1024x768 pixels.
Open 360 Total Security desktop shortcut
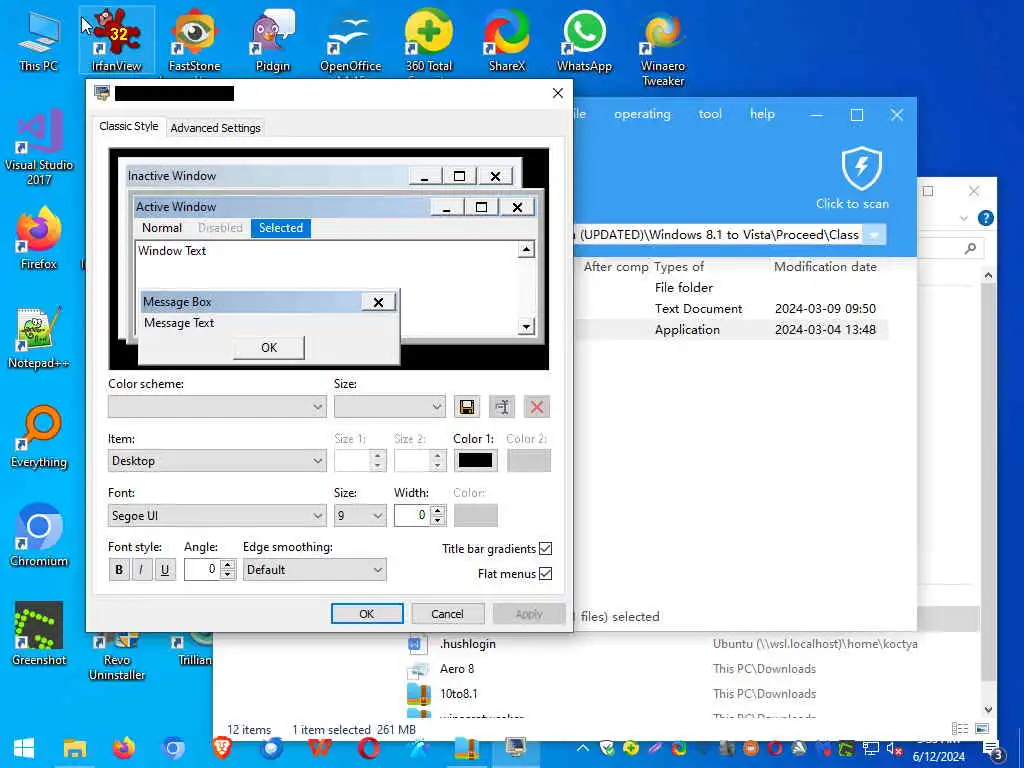click(429, 40)
